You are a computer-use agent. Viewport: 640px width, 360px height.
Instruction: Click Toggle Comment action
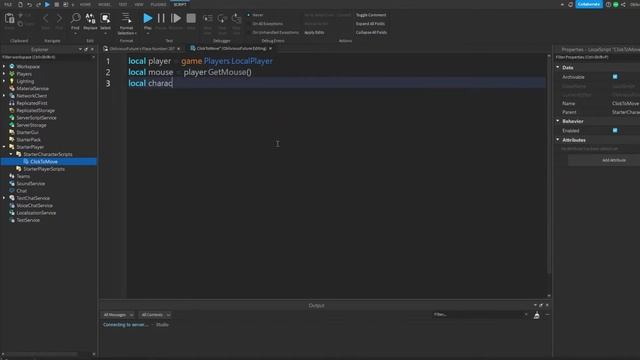pos(371,15)
